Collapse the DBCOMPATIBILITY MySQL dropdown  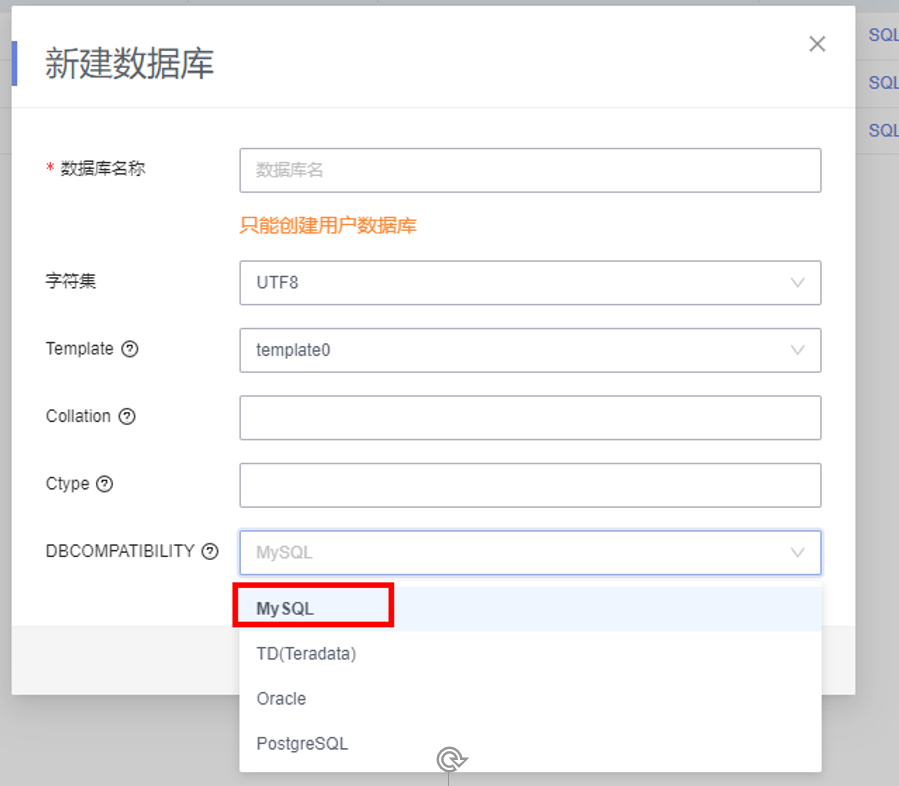[x=530, y=553]
